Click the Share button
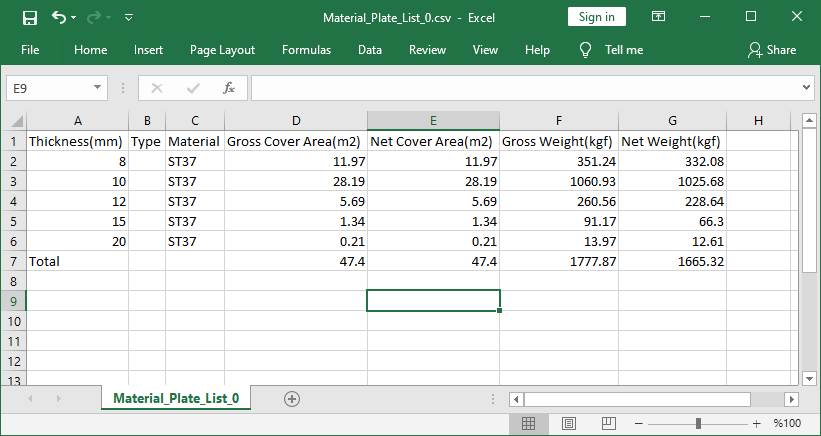821x436 pixels. coord(772,50)
